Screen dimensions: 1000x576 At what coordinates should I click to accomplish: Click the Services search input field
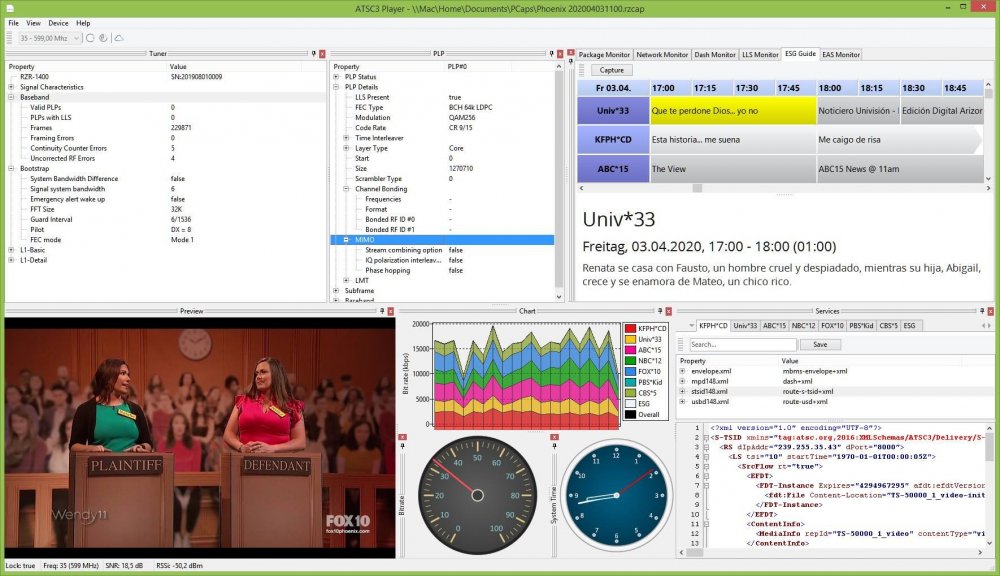[742, 344]
